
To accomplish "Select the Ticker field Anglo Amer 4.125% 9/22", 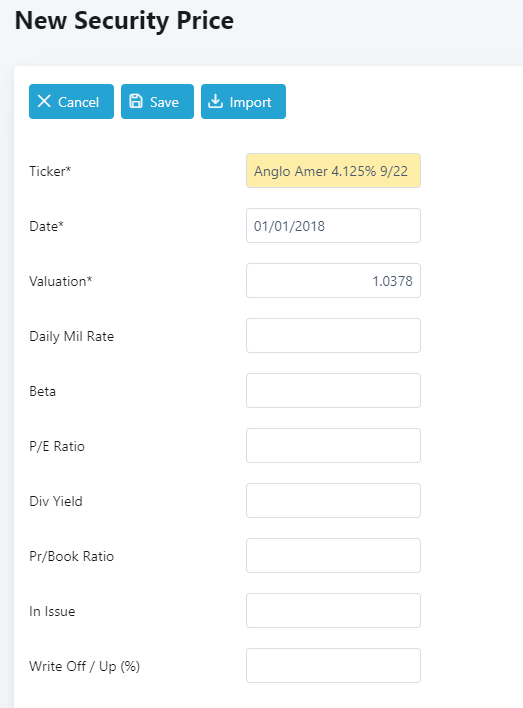I will [333, 171].
